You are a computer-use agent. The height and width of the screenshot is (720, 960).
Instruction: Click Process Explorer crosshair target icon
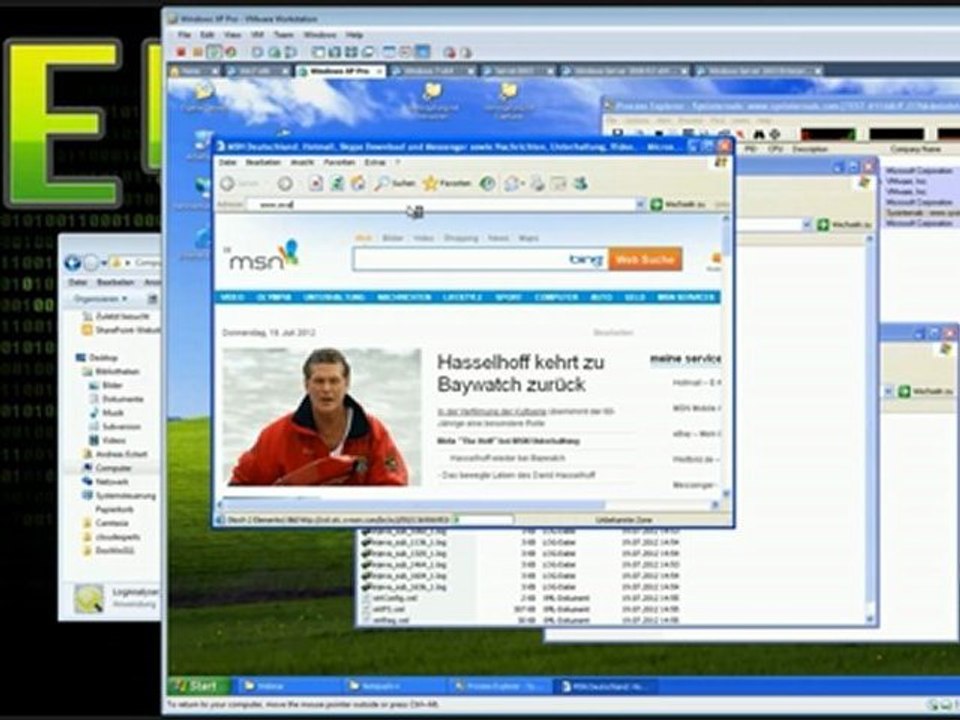click(x=775, y=133)
